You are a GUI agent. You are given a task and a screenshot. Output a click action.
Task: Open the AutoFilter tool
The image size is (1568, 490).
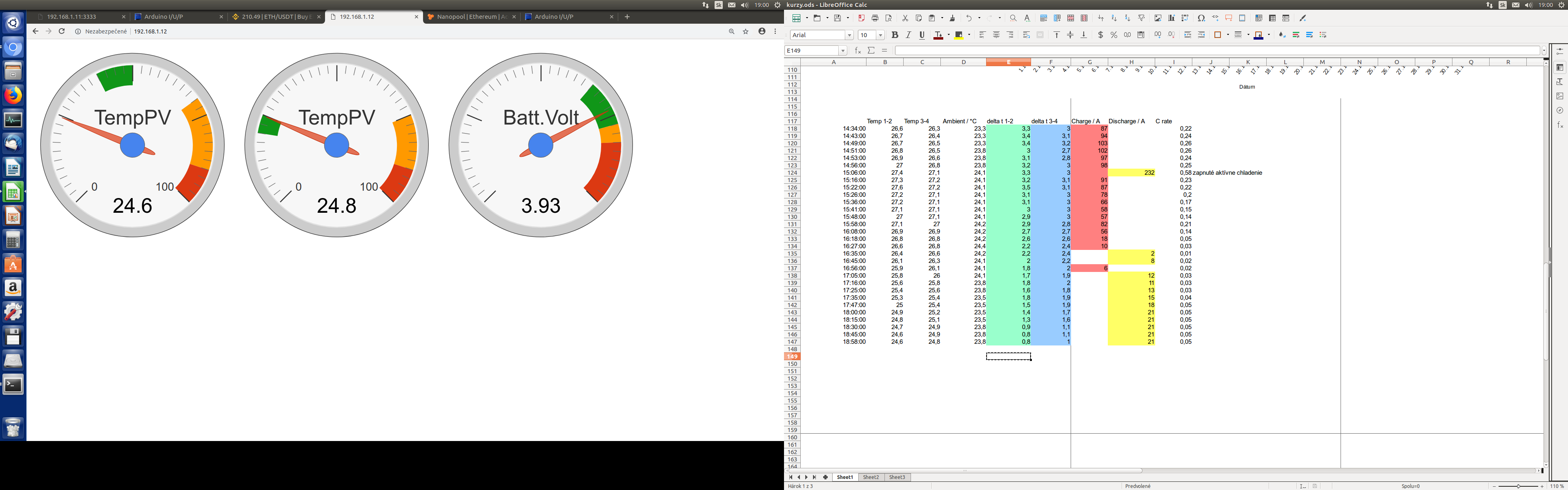1141,18
